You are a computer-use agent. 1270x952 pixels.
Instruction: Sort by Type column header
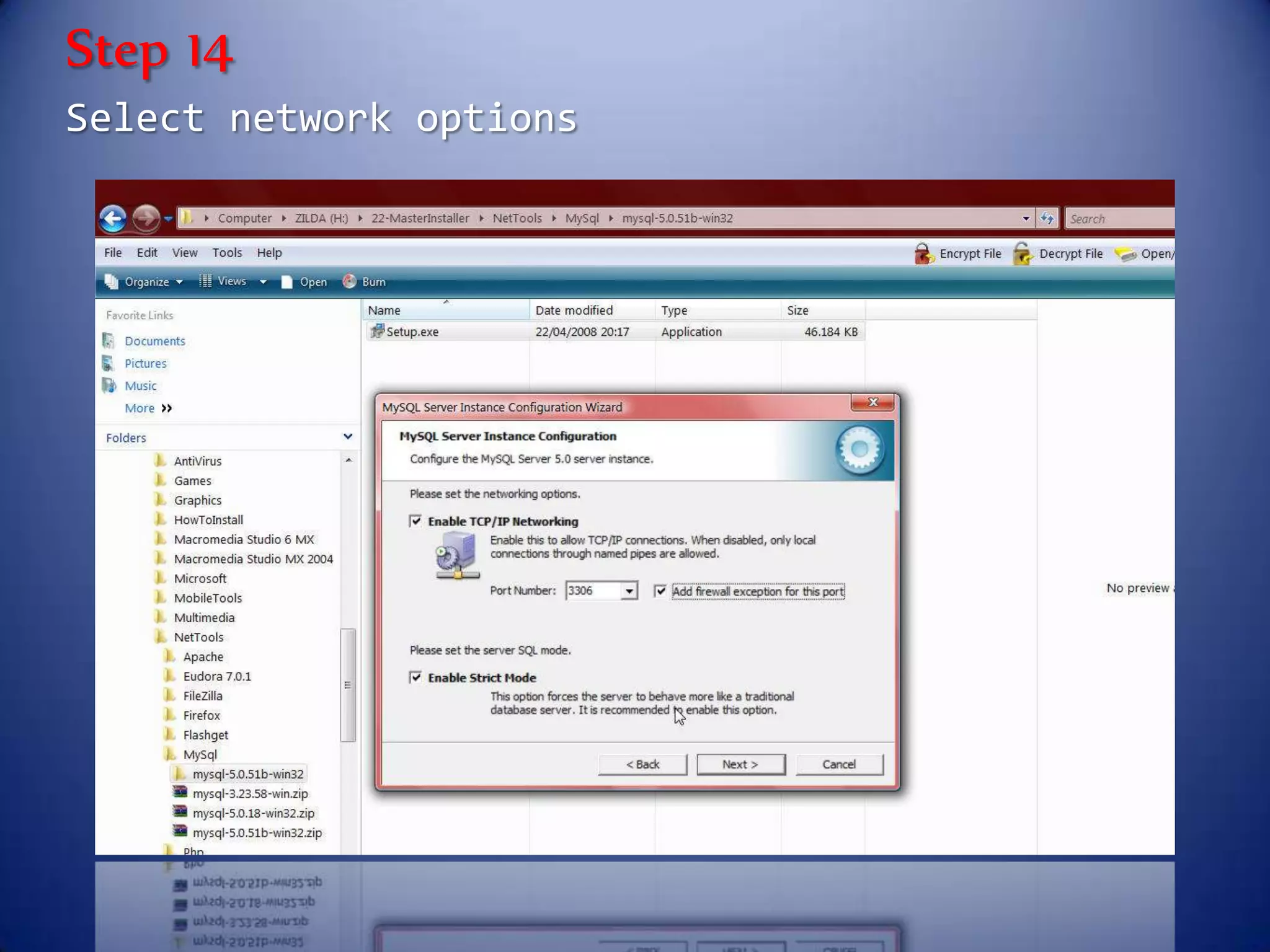tap(718, 311)
